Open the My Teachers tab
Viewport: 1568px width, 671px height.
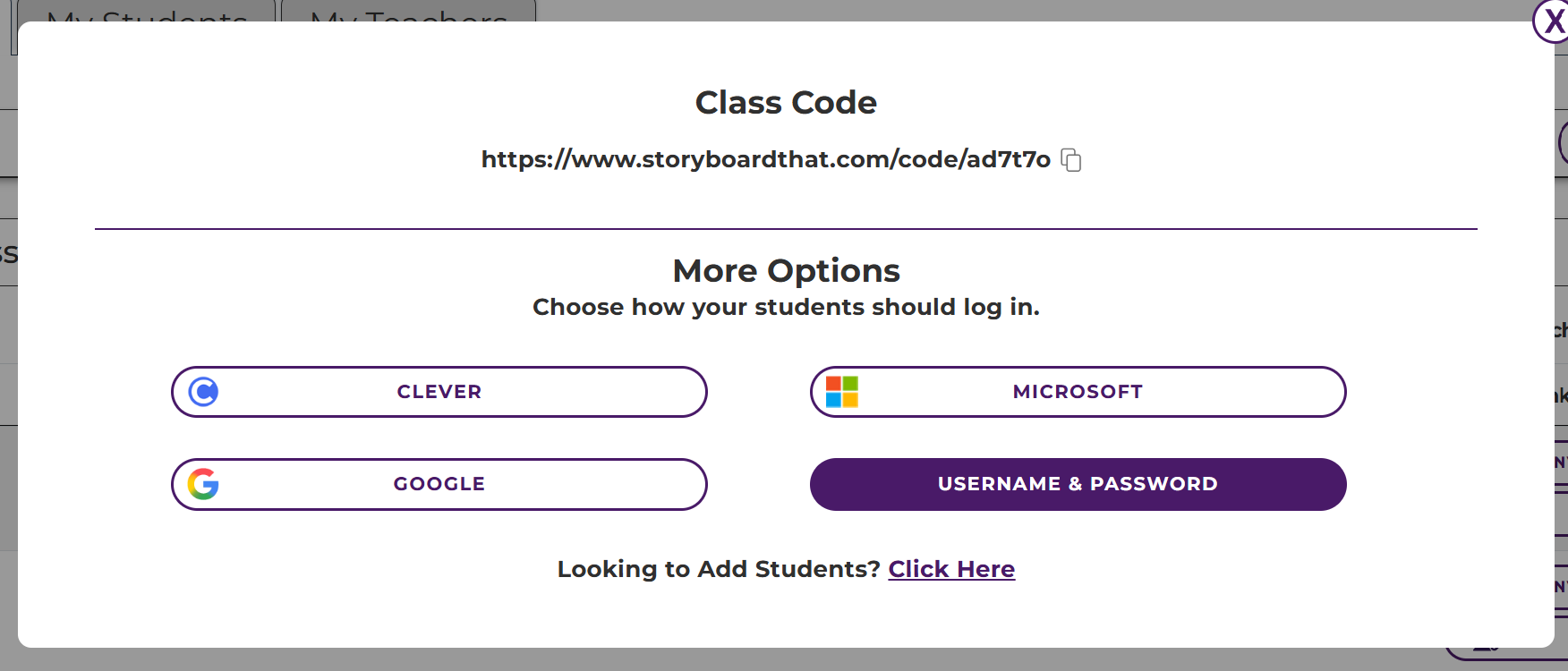[x=409, y=13]
